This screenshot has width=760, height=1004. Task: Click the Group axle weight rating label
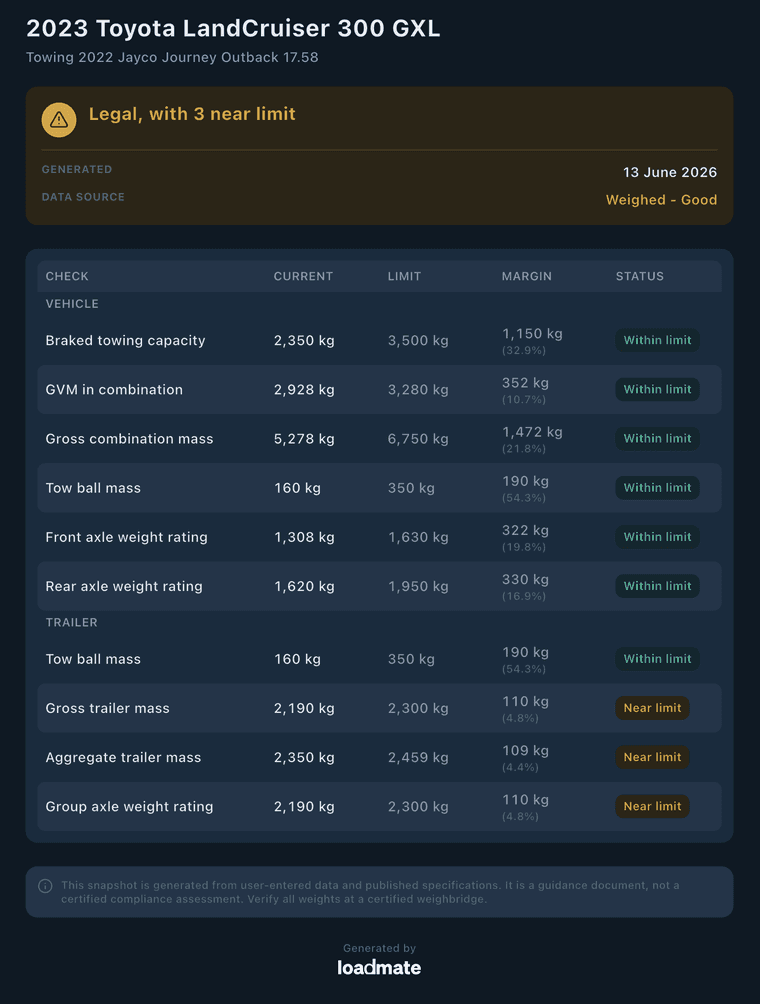click(x=129, y=807)
